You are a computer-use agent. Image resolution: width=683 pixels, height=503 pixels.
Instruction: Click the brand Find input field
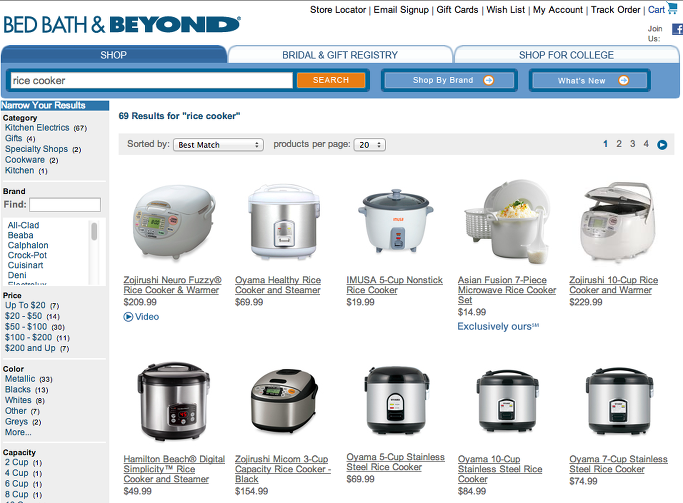coord(65,205)
